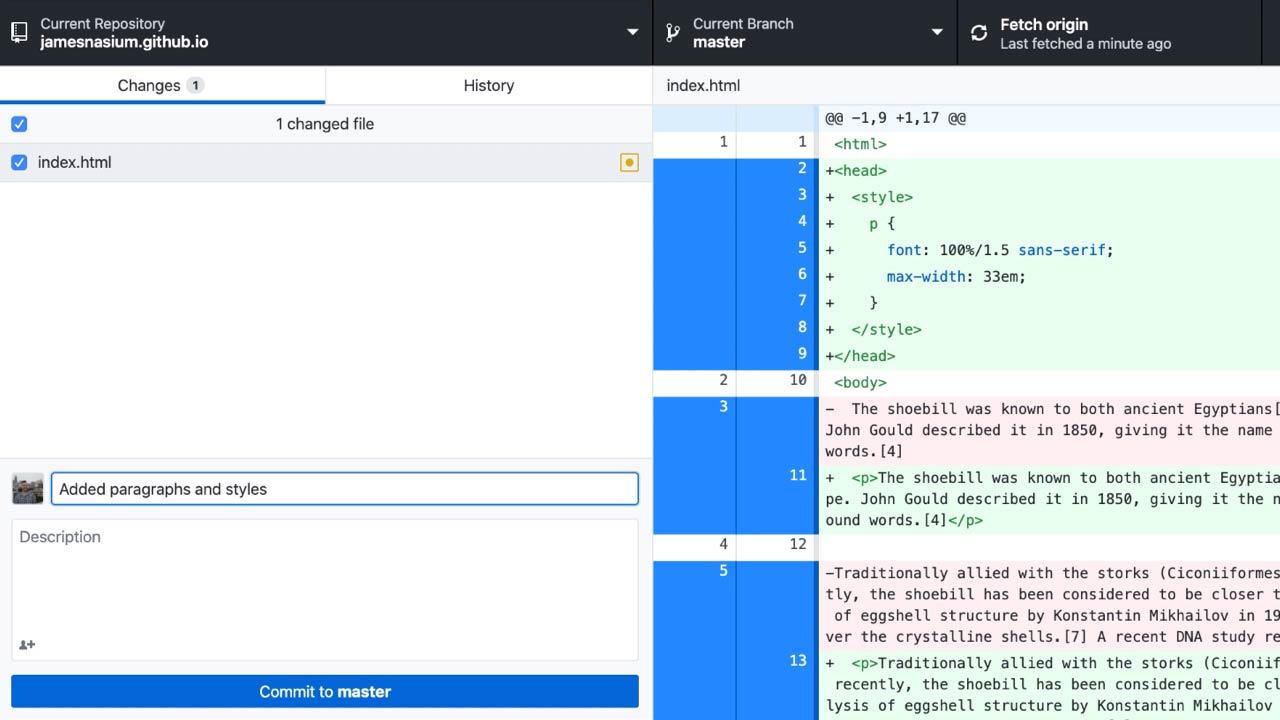
Task: Click the user avatar beside the commit summary
Action: click(27, 488)
